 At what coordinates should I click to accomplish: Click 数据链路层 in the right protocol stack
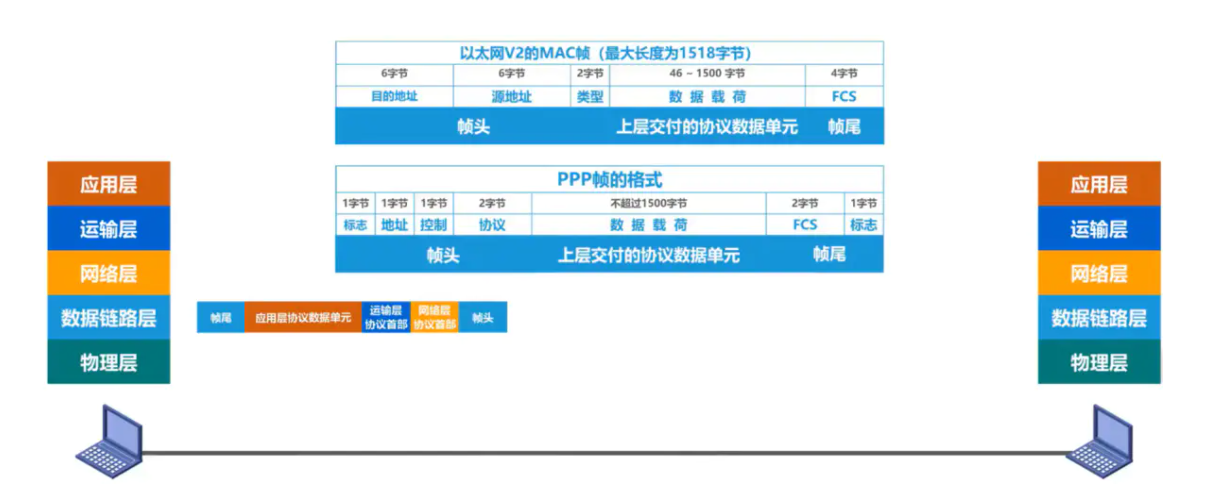[x=1098, y=318]
